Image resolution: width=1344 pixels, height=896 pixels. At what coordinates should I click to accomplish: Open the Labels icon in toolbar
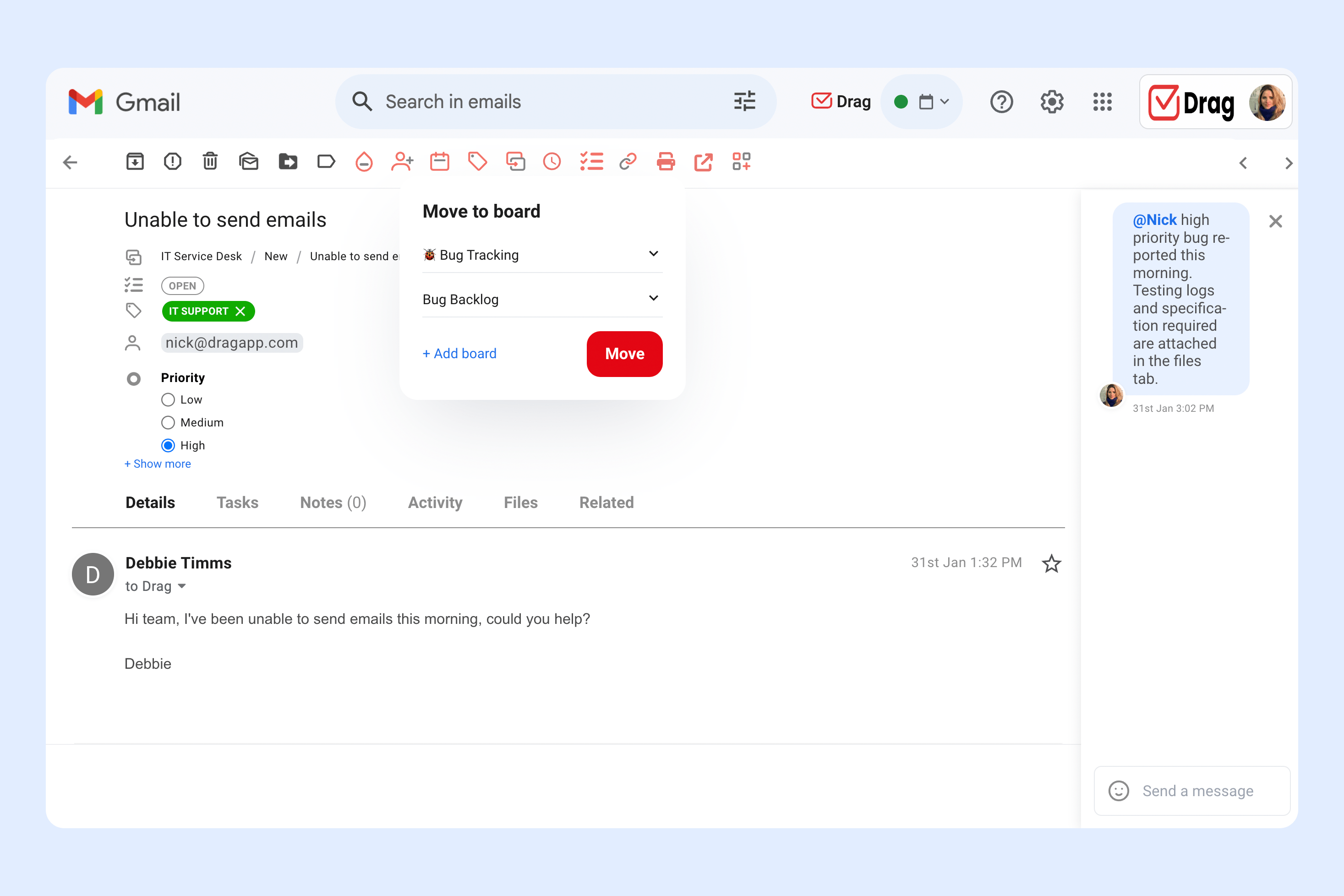(x=326, y=162)
